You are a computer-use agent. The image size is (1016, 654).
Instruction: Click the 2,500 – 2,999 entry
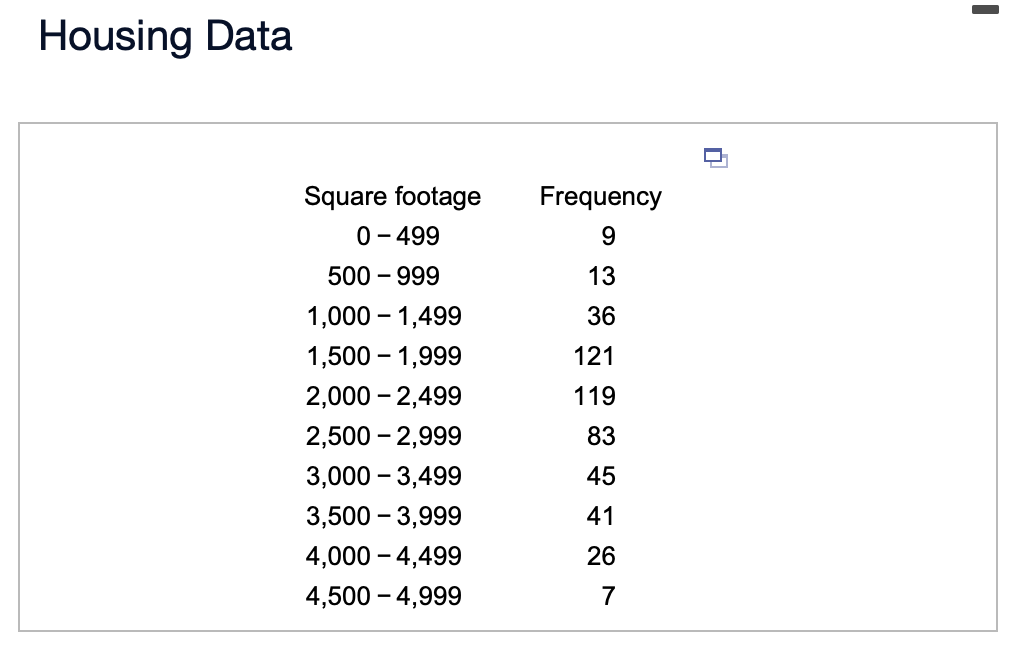tap(383, 436)
